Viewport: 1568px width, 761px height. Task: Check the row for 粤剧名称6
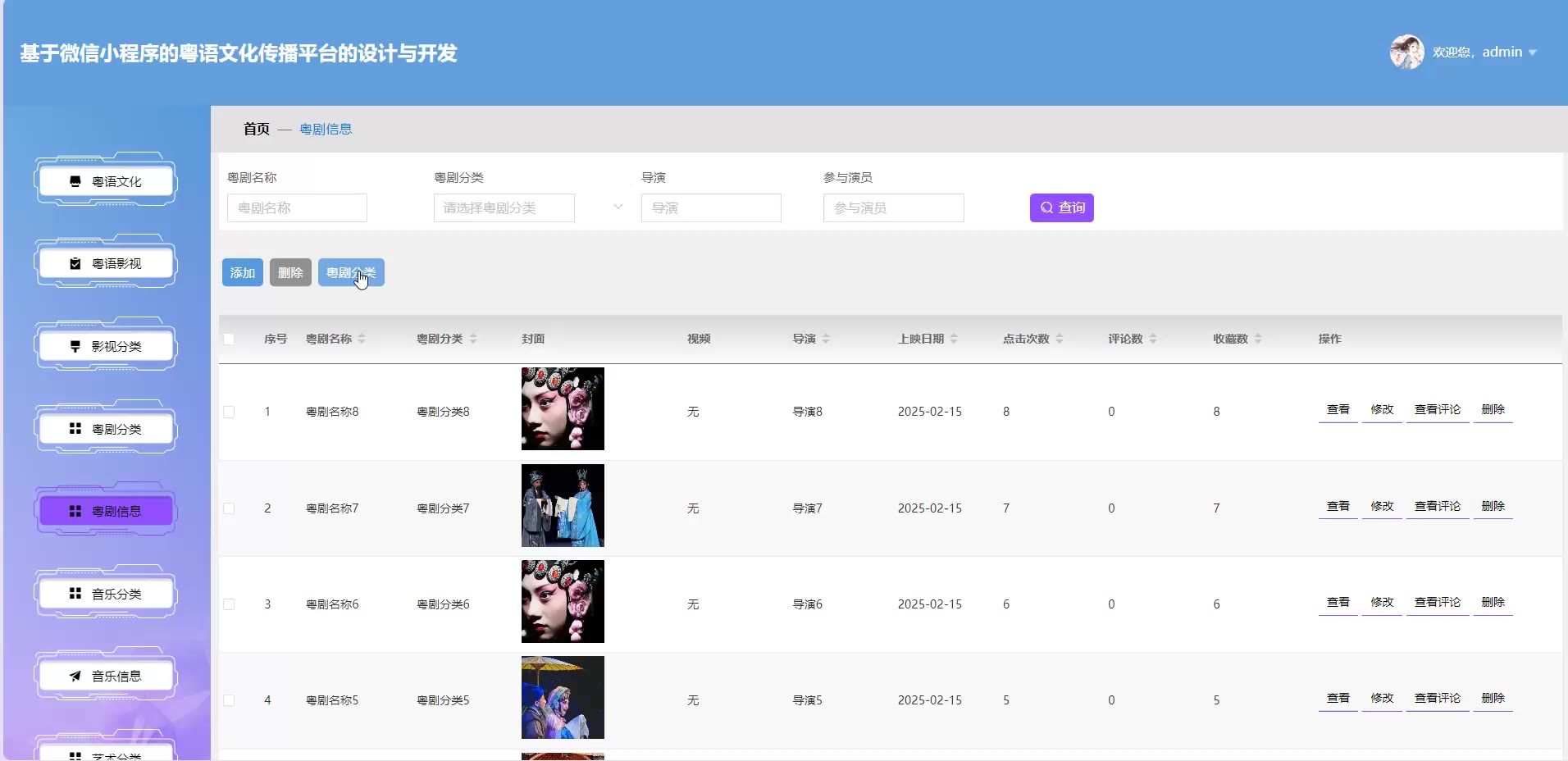click(229, 604)
